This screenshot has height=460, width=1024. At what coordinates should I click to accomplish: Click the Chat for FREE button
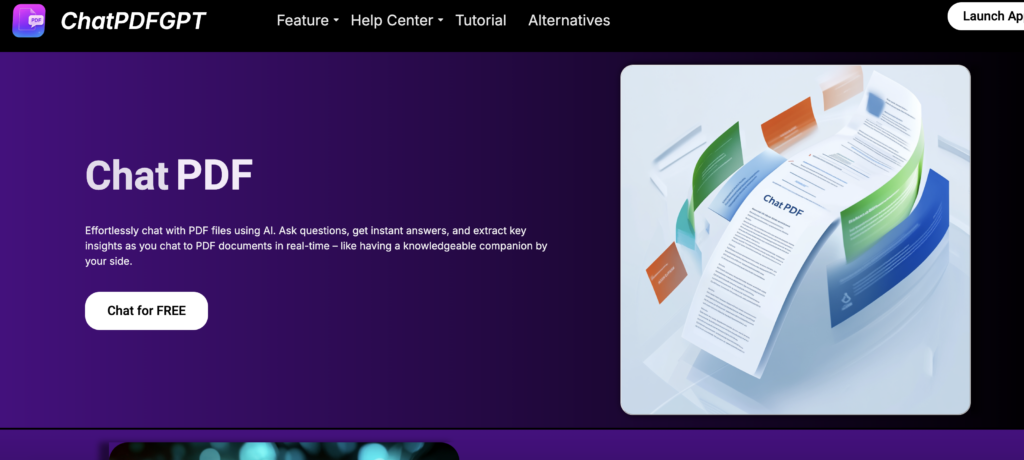[146, 311]
